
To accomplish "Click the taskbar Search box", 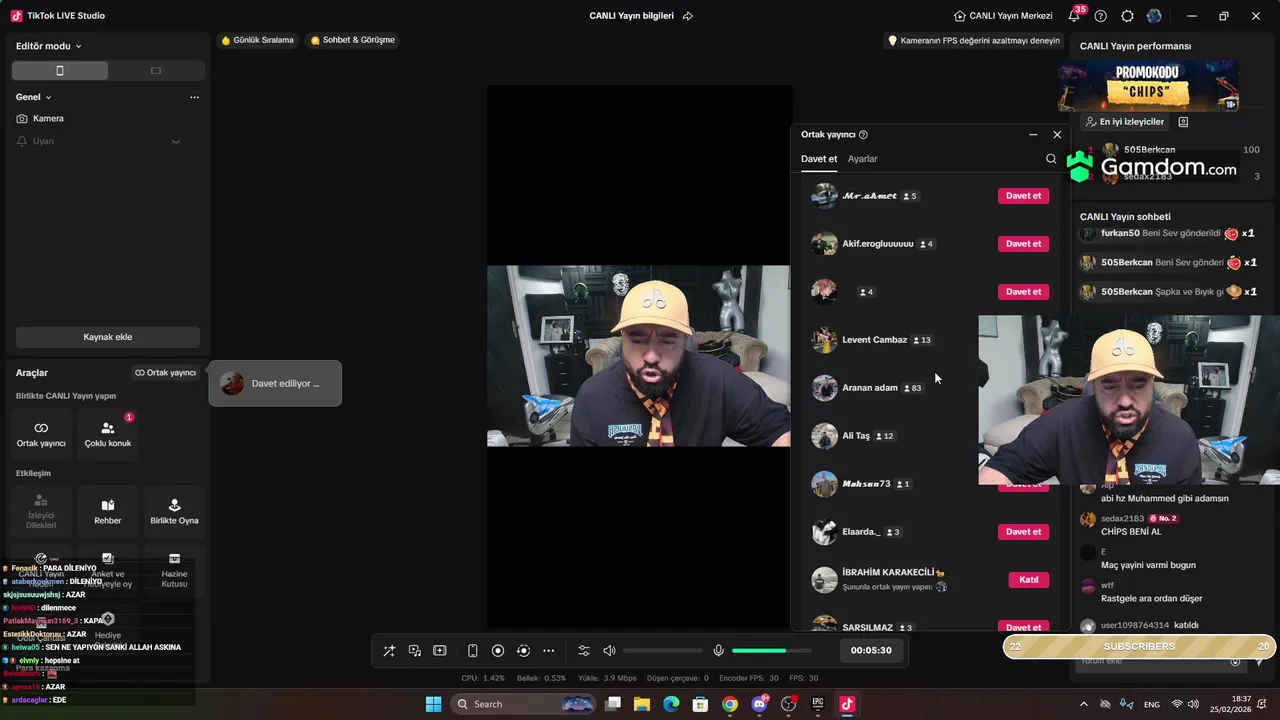I will tap(523, 704).
